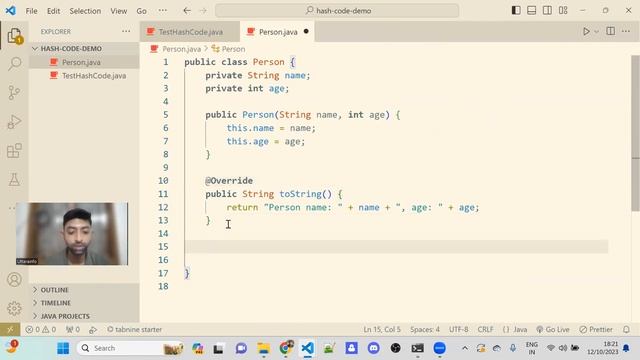Open the File menu

31,11
